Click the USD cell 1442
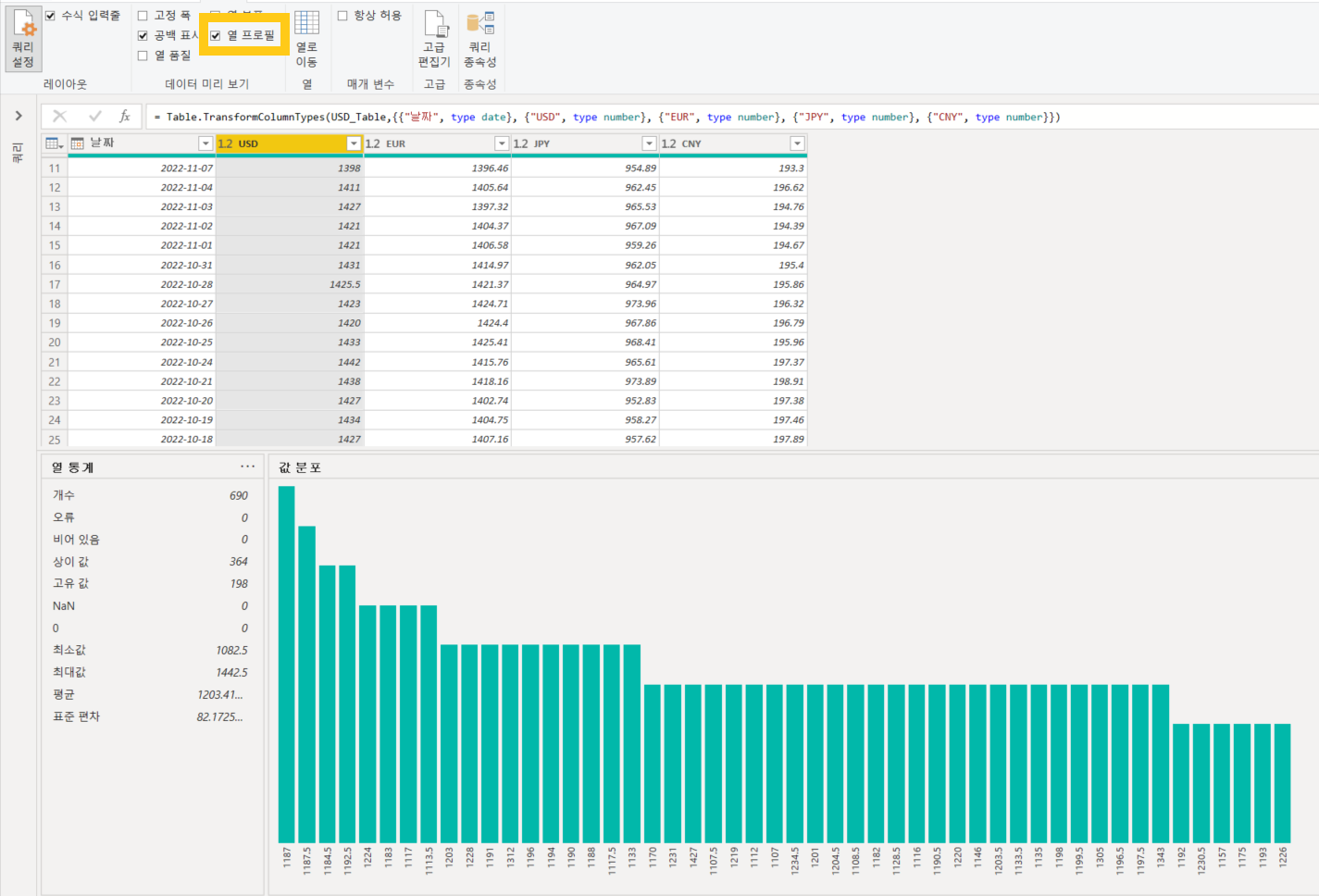 [x=290, y=362]
